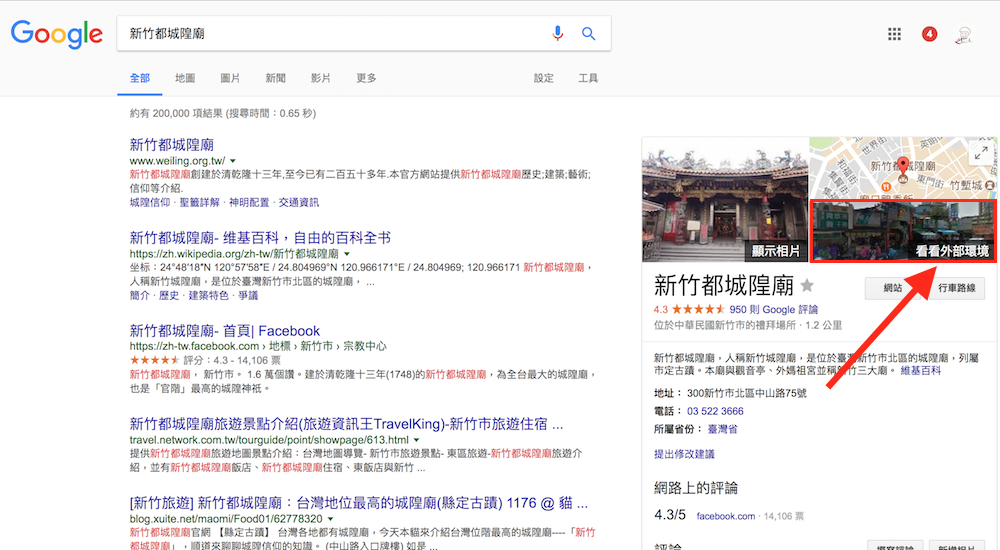The width and height of the screenshot is (1000, 550).
Task: Open street view 看看外部環境 thumbnail
Action: point(903,231)
